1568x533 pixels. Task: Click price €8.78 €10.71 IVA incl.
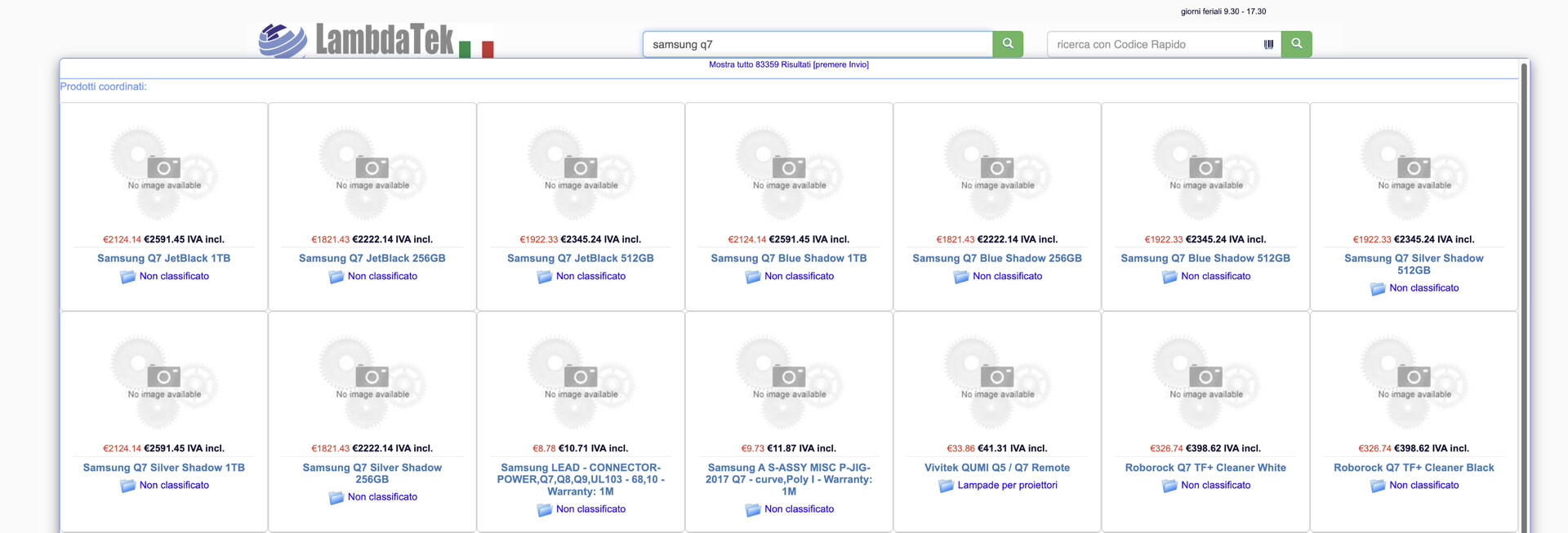pos(581,448)
